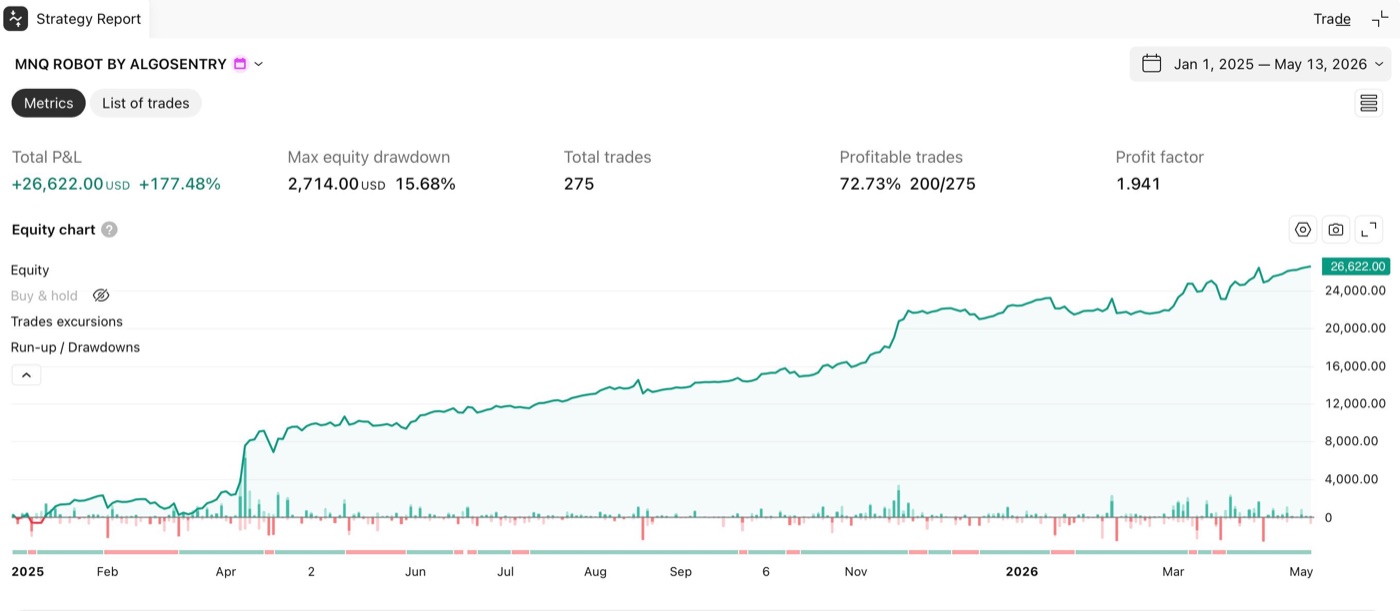The image size is (1400, 611).
Task: Take a chart snapshot with camera icon
Action: tap(1336, 230)
